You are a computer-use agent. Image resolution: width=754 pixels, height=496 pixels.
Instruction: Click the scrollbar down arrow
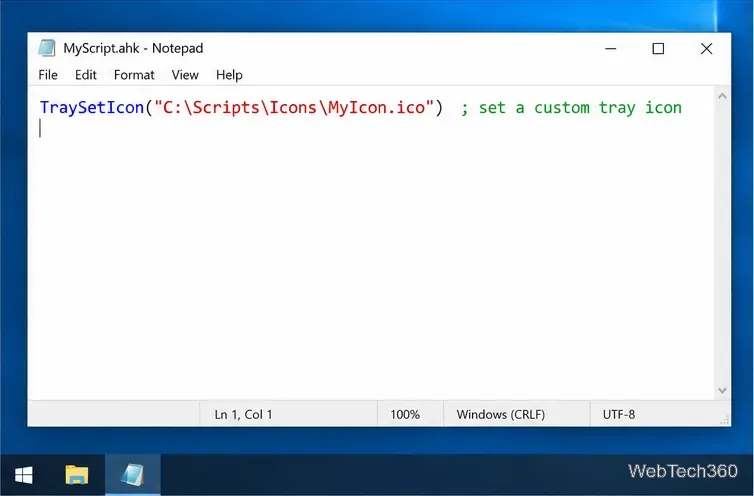coord(722,391)
